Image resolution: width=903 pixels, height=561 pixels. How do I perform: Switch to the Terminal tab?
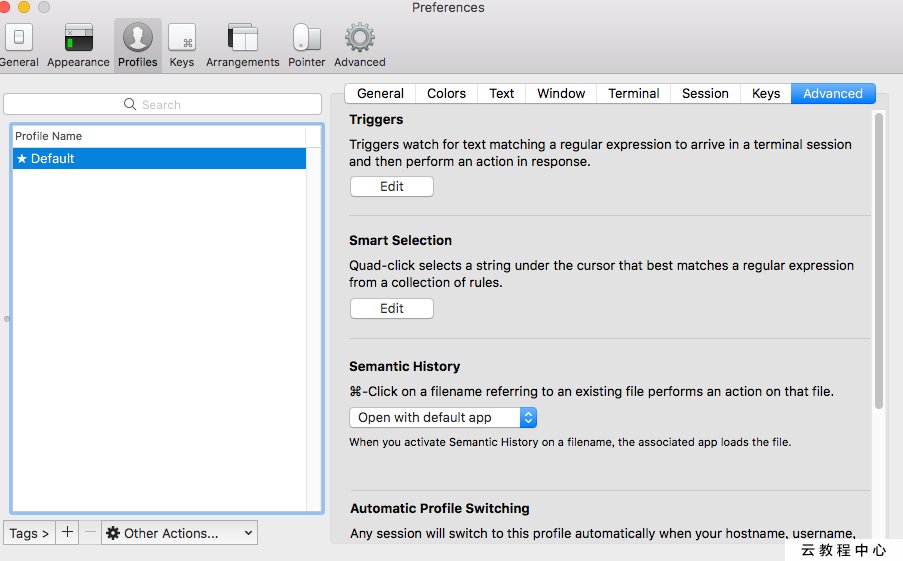click(x=633, y=93)
